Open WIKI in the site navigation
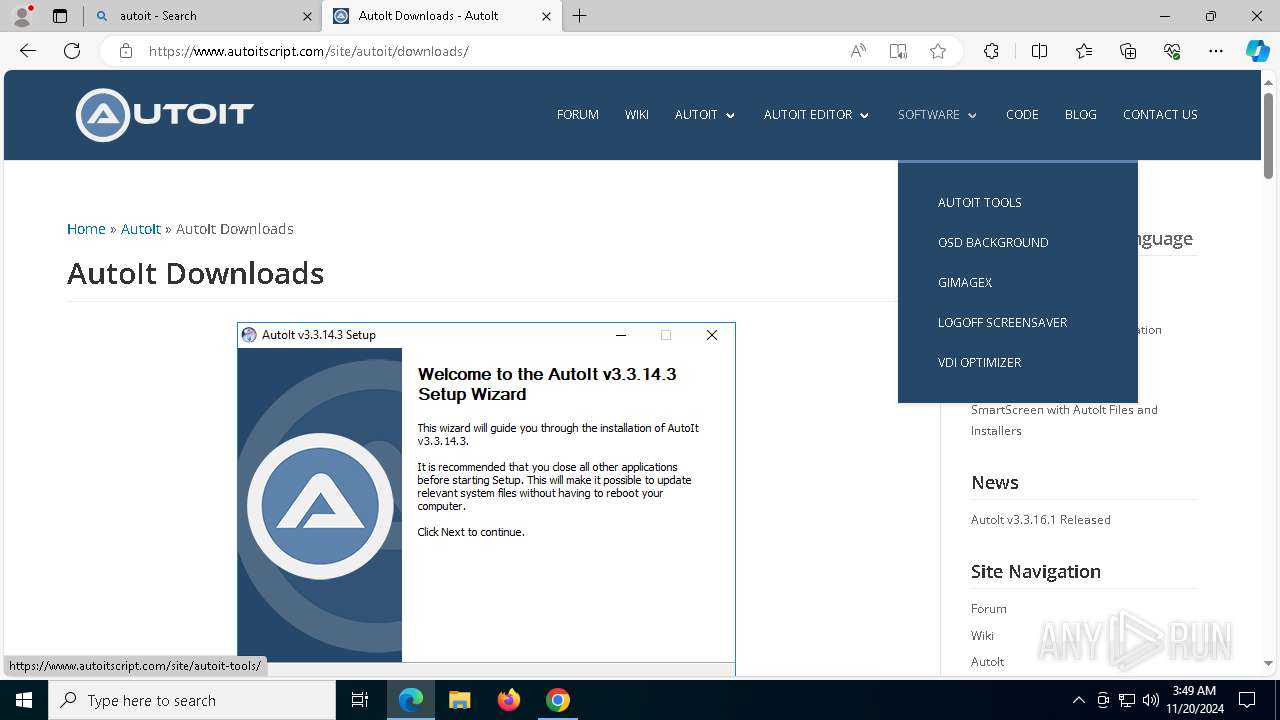The height and width of the screenshot is (720, 1280). click(x=637, y=115)
